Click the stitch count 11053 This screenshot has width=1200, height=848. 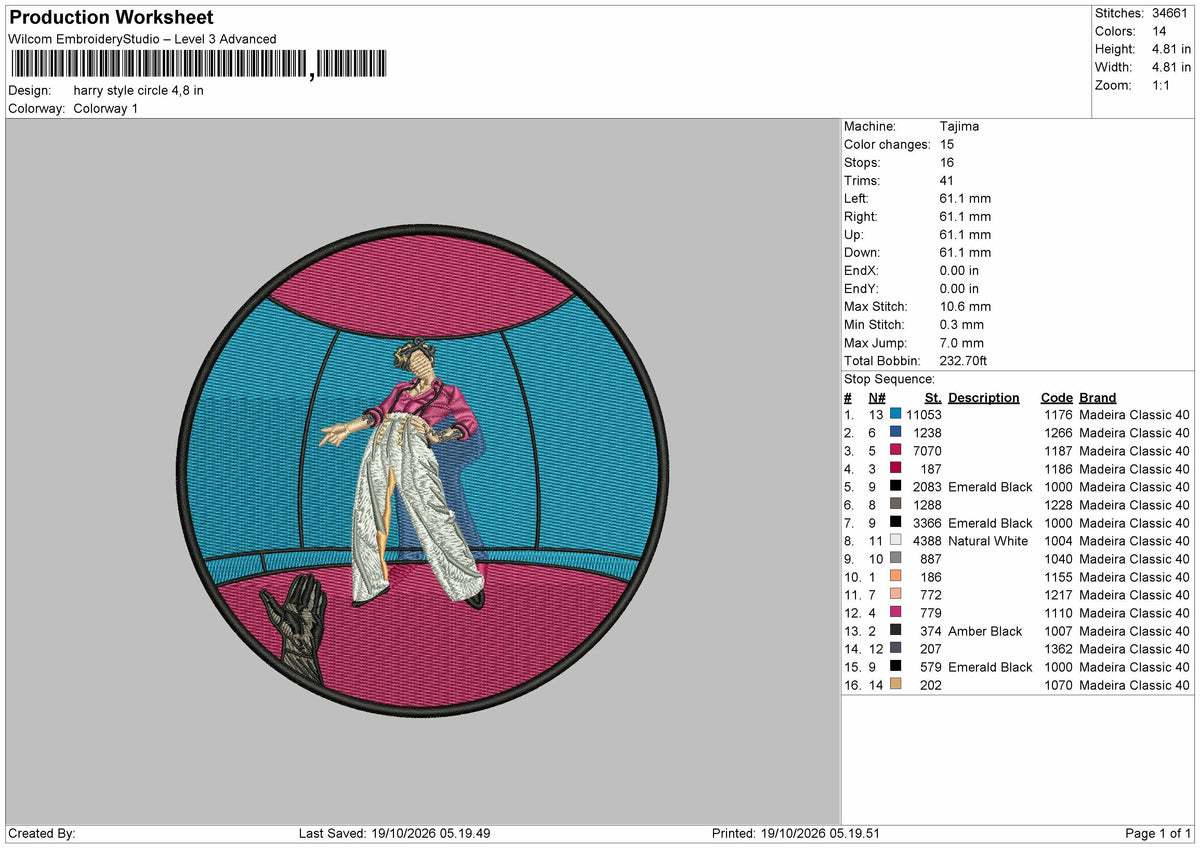coord(924,415)
